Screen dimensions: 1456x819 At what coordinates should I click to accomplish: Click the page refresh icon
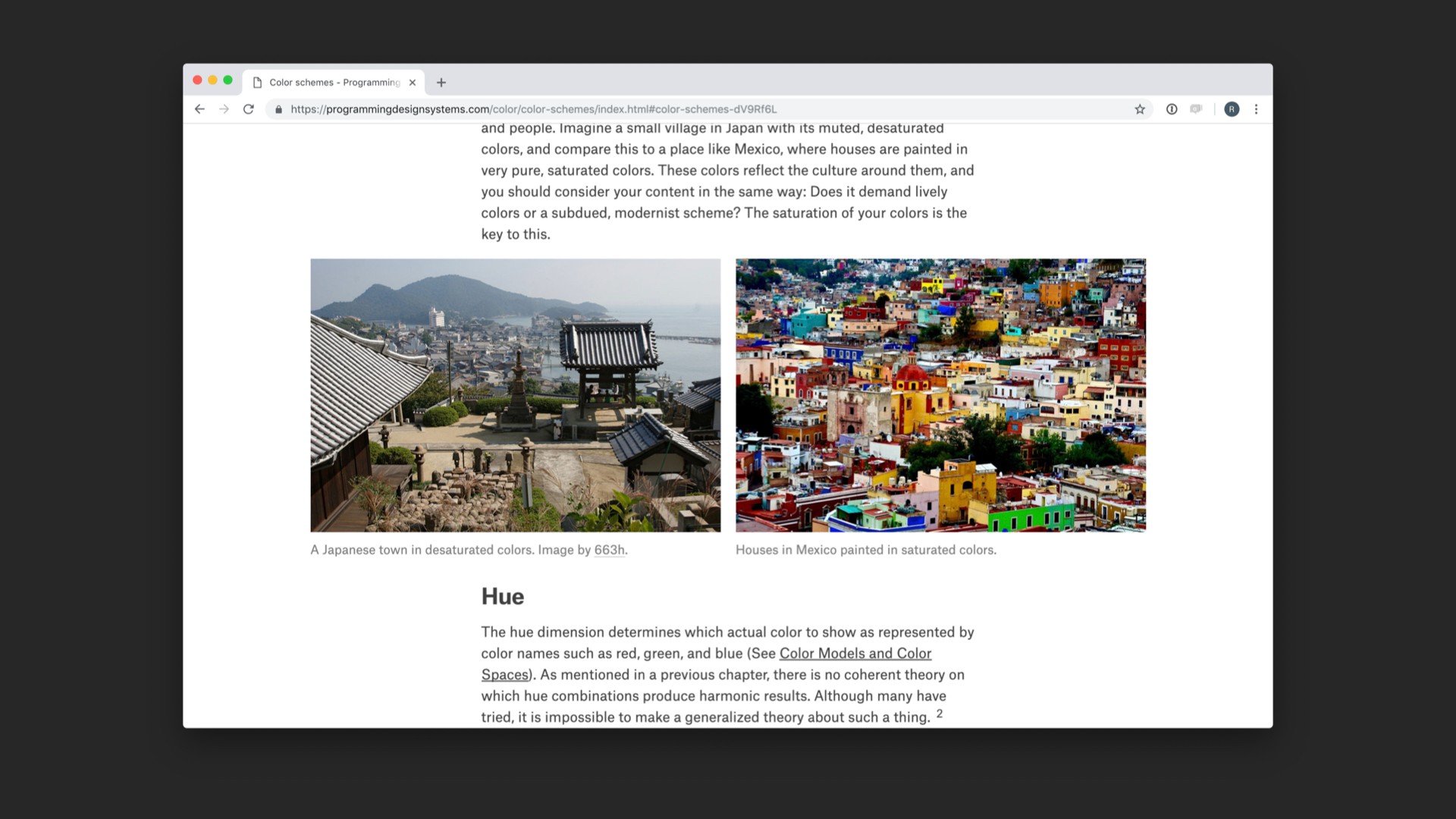250,108
